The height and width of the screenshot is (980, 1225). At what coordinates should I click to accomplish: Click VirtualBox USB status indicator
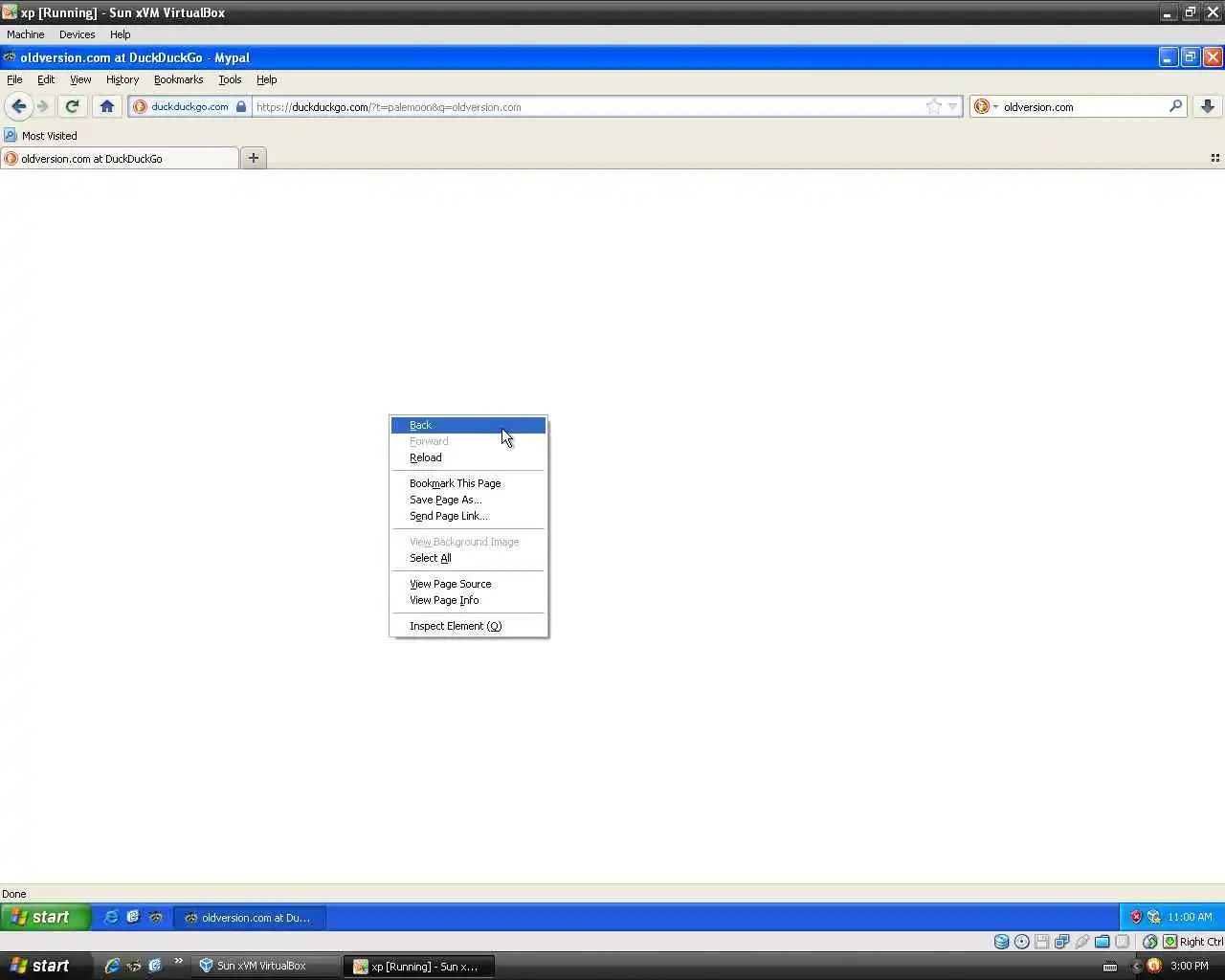pyautogui.click(x=1082, y=942)
